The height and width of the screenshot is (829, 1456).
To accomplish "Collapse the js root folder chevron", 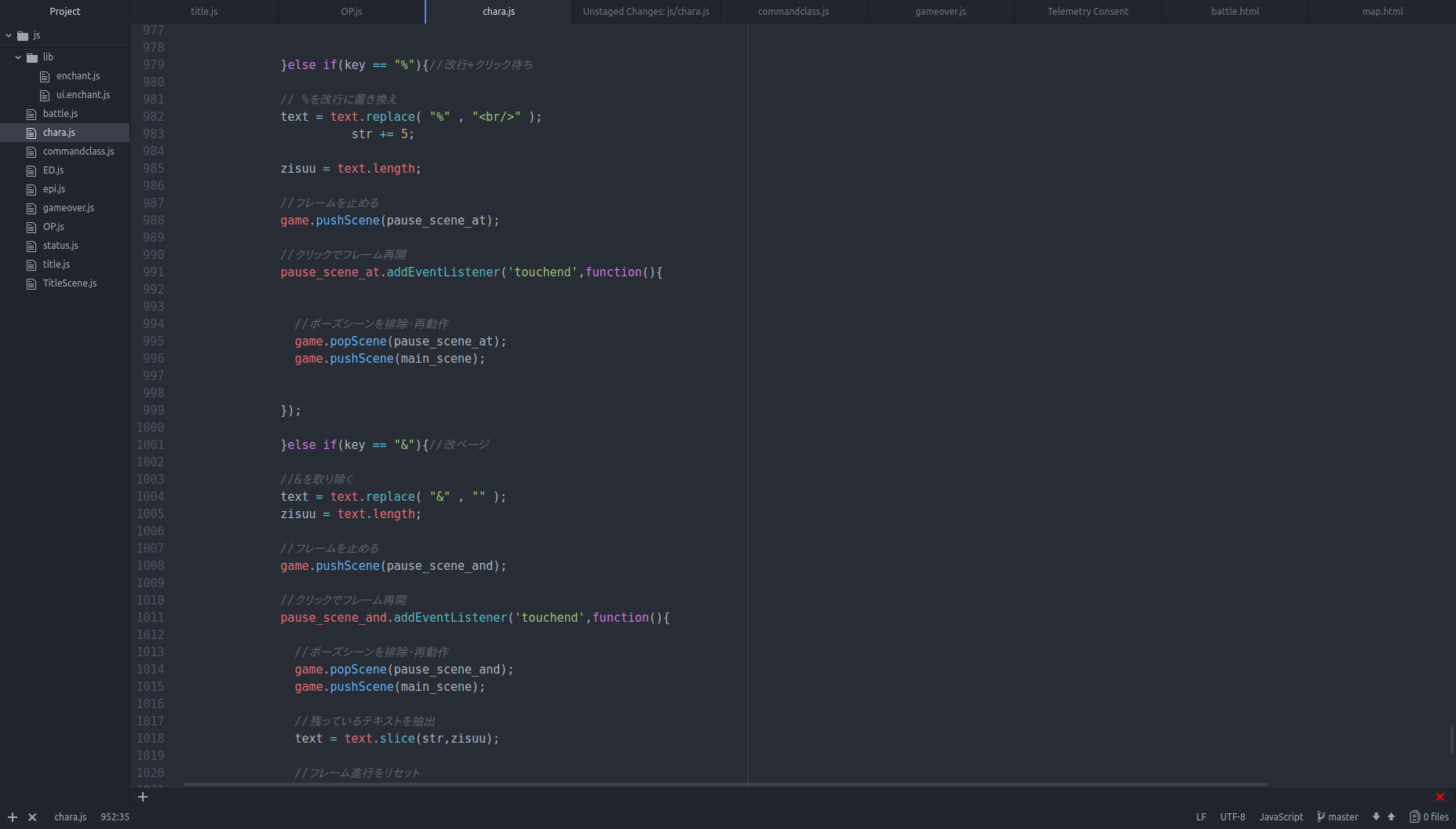I will [9, 35].
